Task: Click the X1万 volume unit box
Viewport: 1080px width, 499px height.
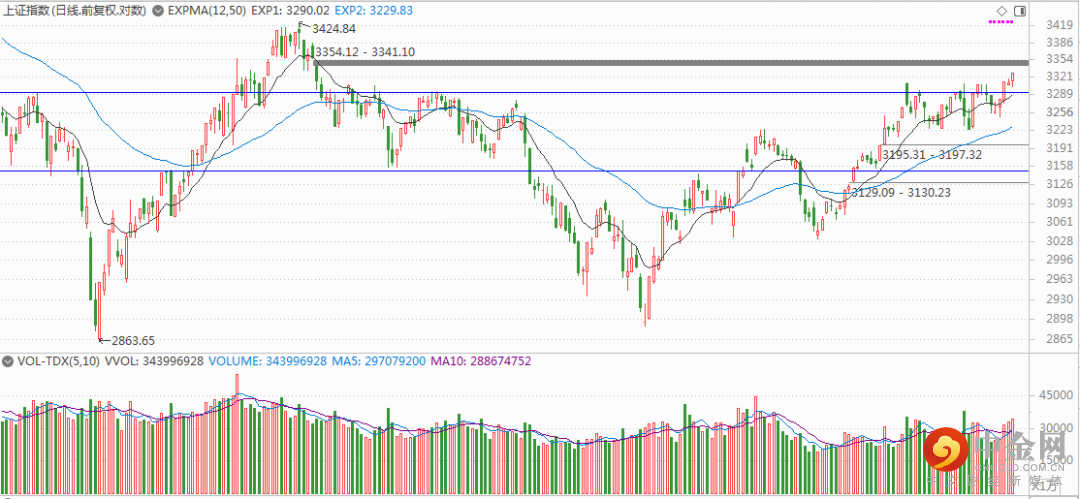Action: tap(1046, 485)
